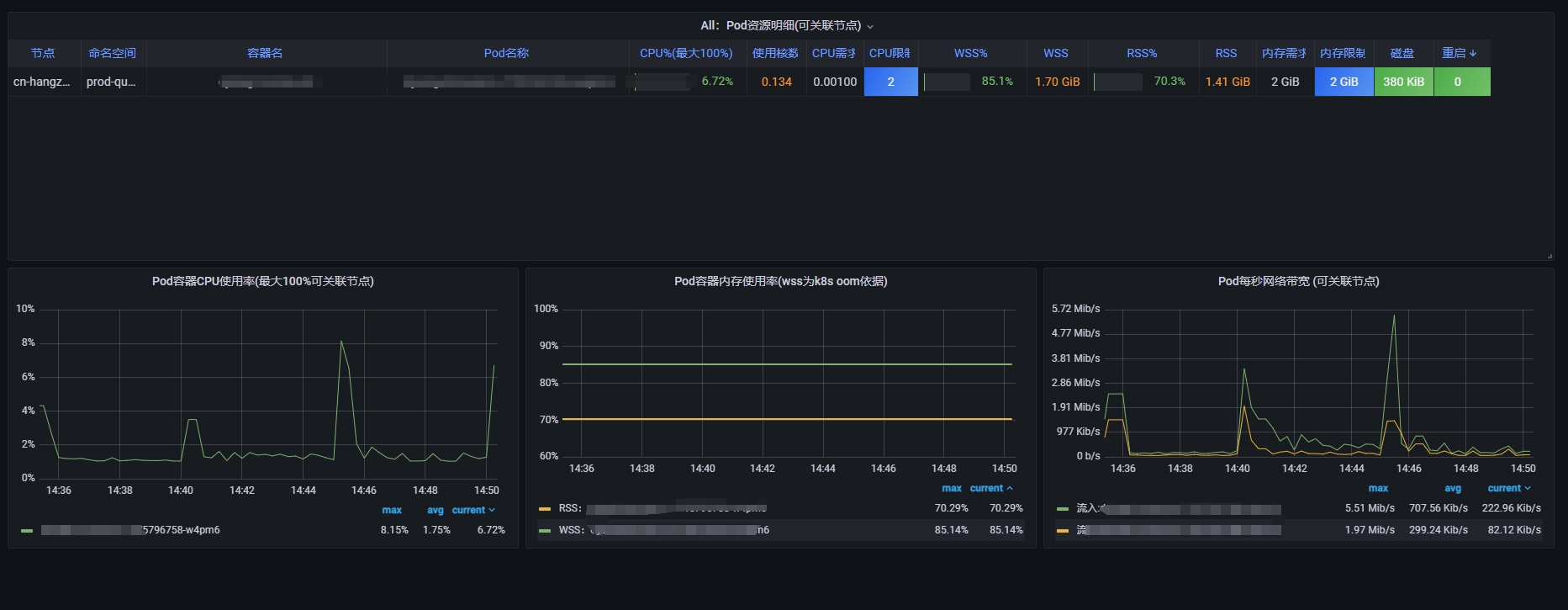Click the green 380 KiB disk cell

pyautogui.click(x=1403, y=82)
